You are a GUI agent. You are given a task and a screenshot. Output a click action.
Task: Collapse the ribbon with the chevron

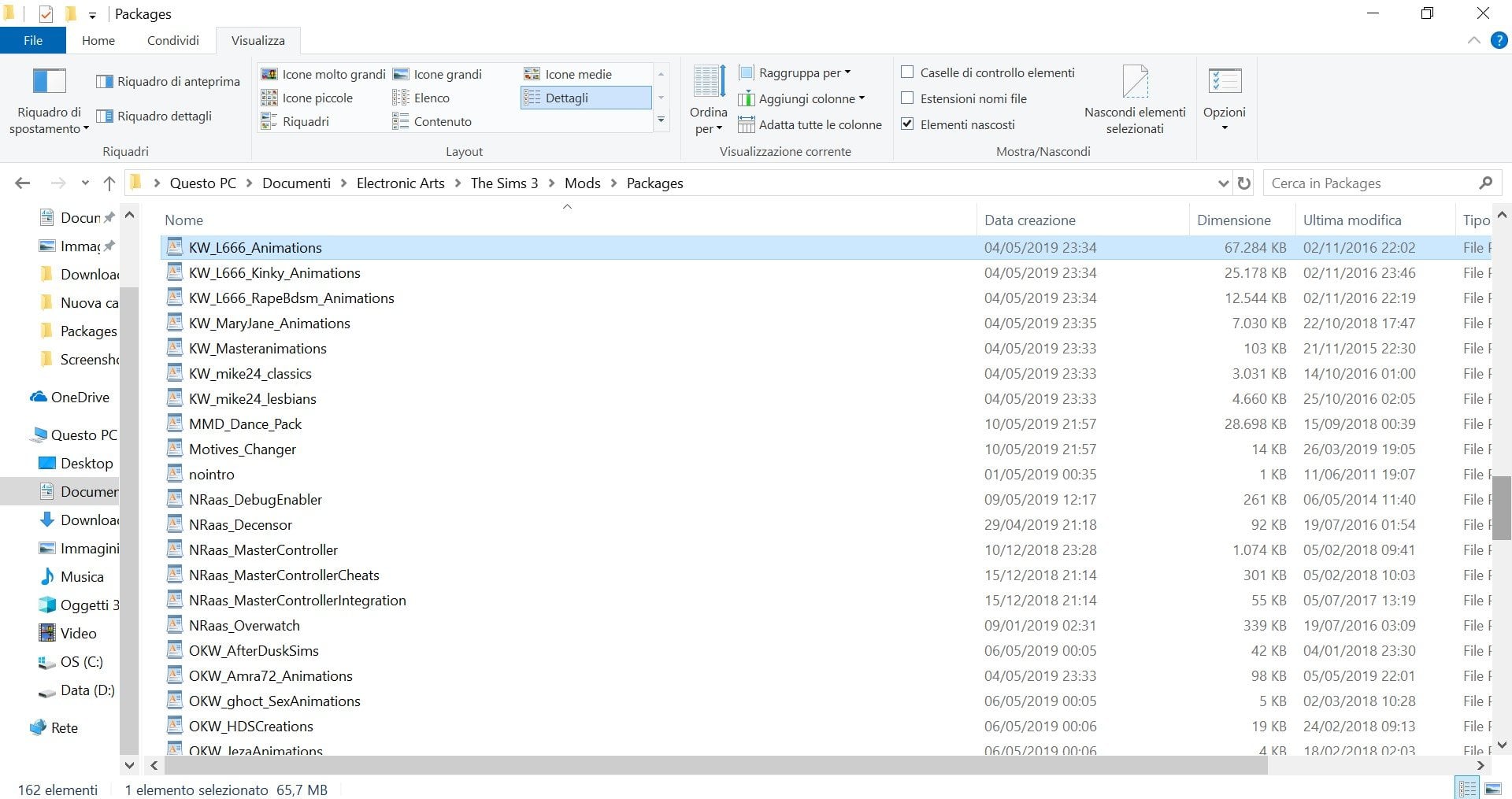point(1474,40)
